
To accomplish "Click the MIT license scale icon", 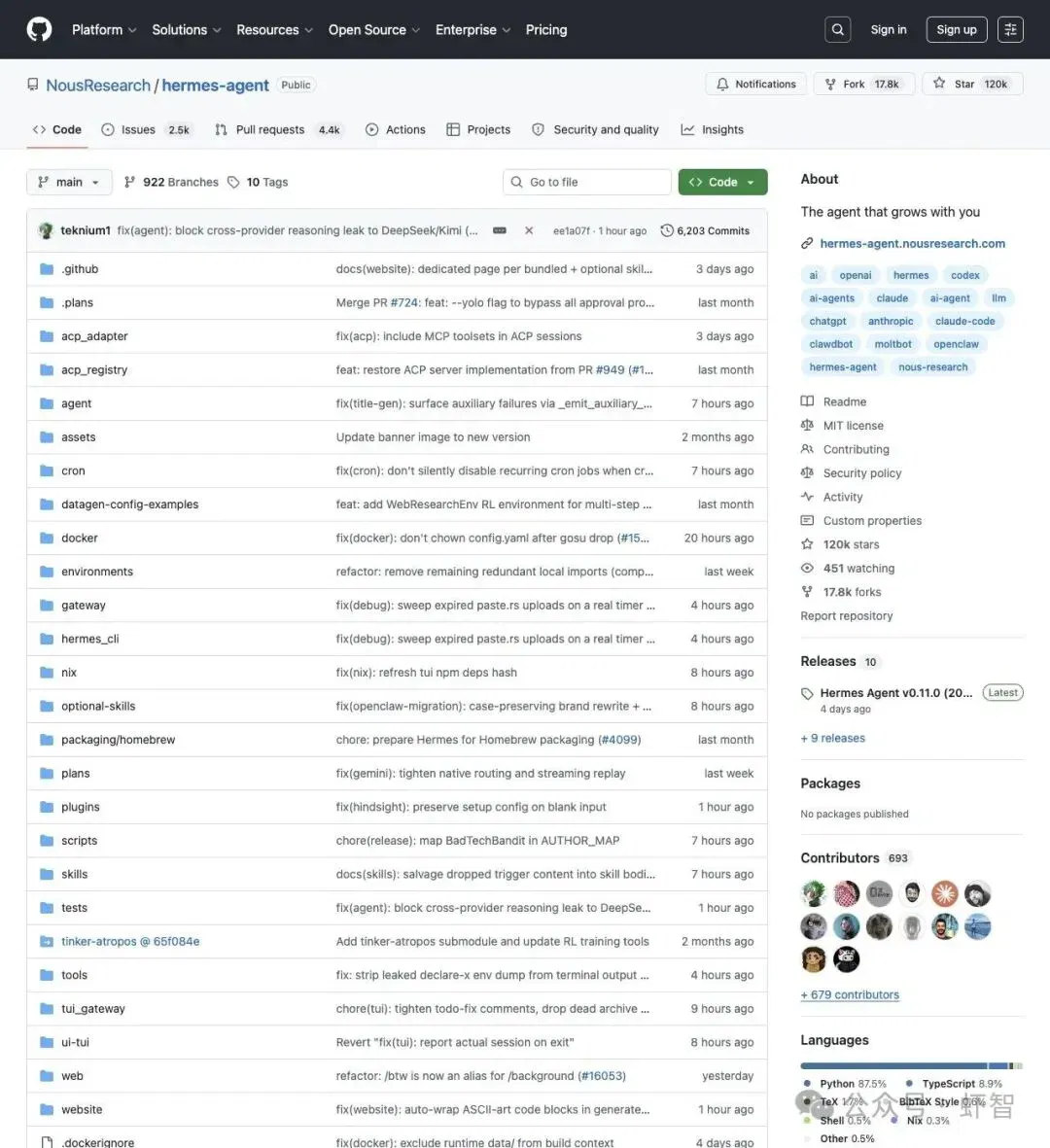I will tap(807, 426).
